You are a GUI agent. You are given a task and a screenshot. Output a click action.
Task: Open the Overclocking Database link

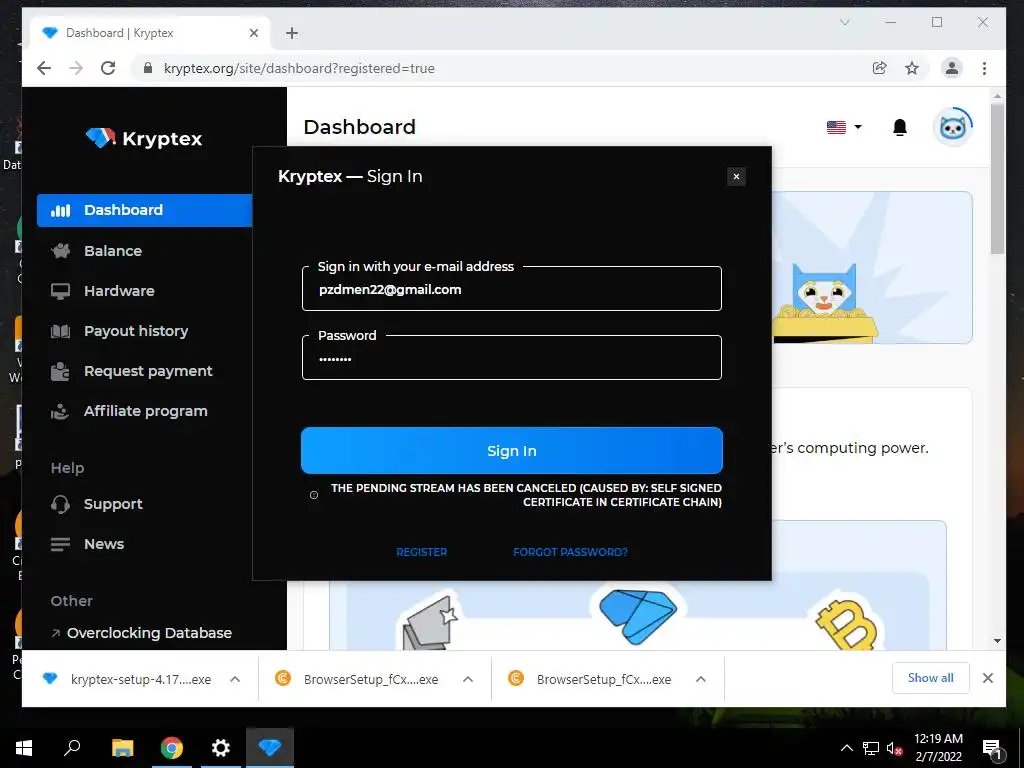pyautogui.click(x=142, y=633)
